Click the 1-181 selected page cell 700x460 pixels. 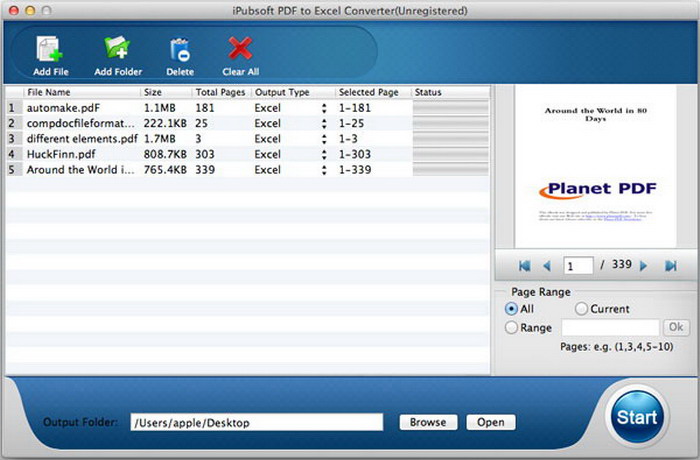(355, 108)
